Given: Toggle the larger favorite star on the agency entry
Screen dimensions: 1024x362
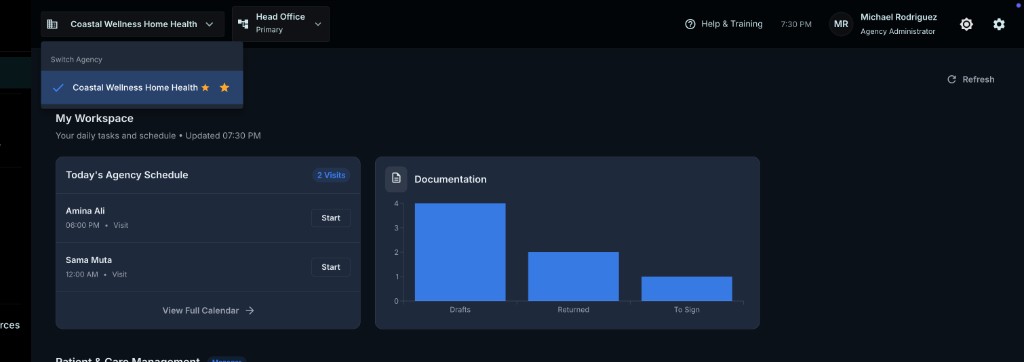Looking at the screenshot, I should pyautogui.click(x=224, y=88).
